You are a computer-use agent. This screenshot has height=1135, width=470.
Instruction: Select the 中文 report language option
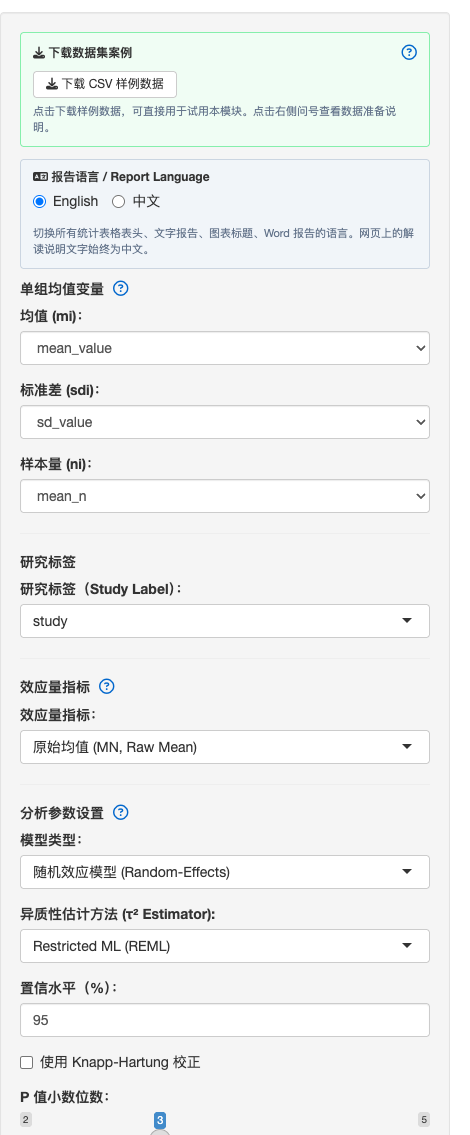[118, 201]
